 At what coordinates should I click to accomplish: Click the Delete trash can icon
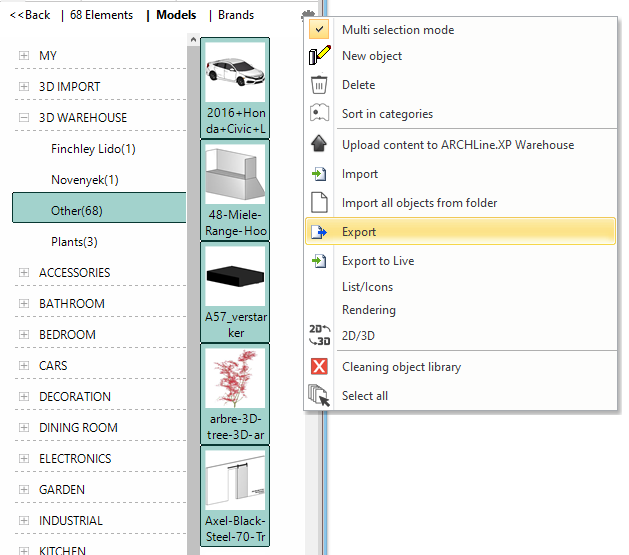(x=319, y=85)
